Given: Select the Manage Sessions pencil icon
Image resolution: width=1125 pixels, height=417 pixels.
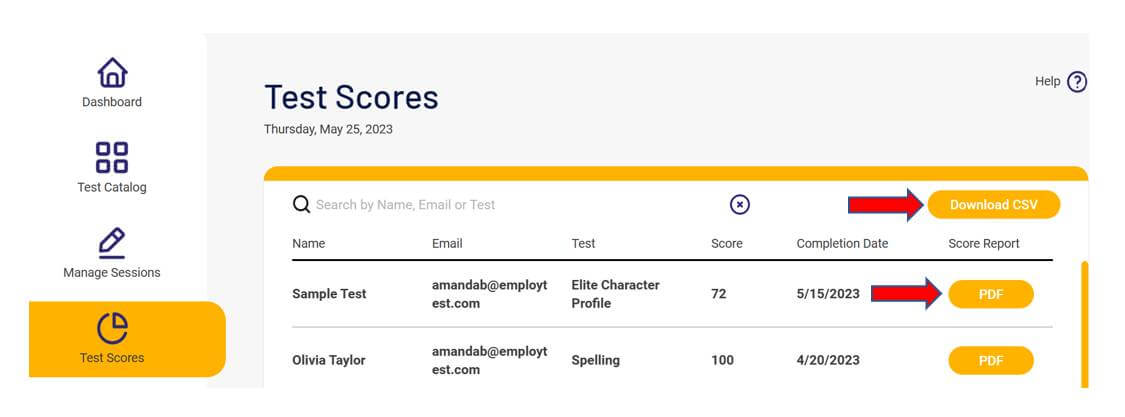Looking at the screenshot, I should pyautogui.click(x=112, y=243).
